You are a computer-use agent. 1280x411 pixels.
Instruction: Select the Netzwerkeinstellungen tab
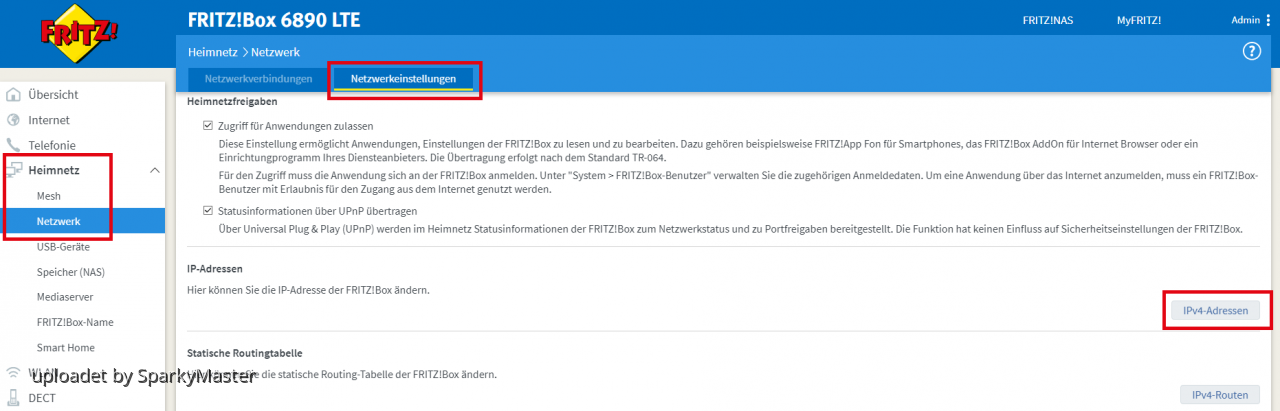403,78
